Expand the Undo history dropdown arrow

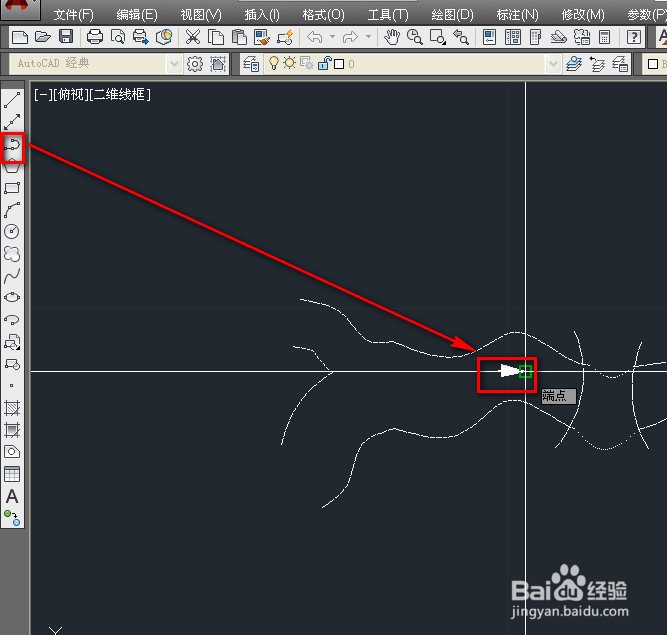coord(332,37)
